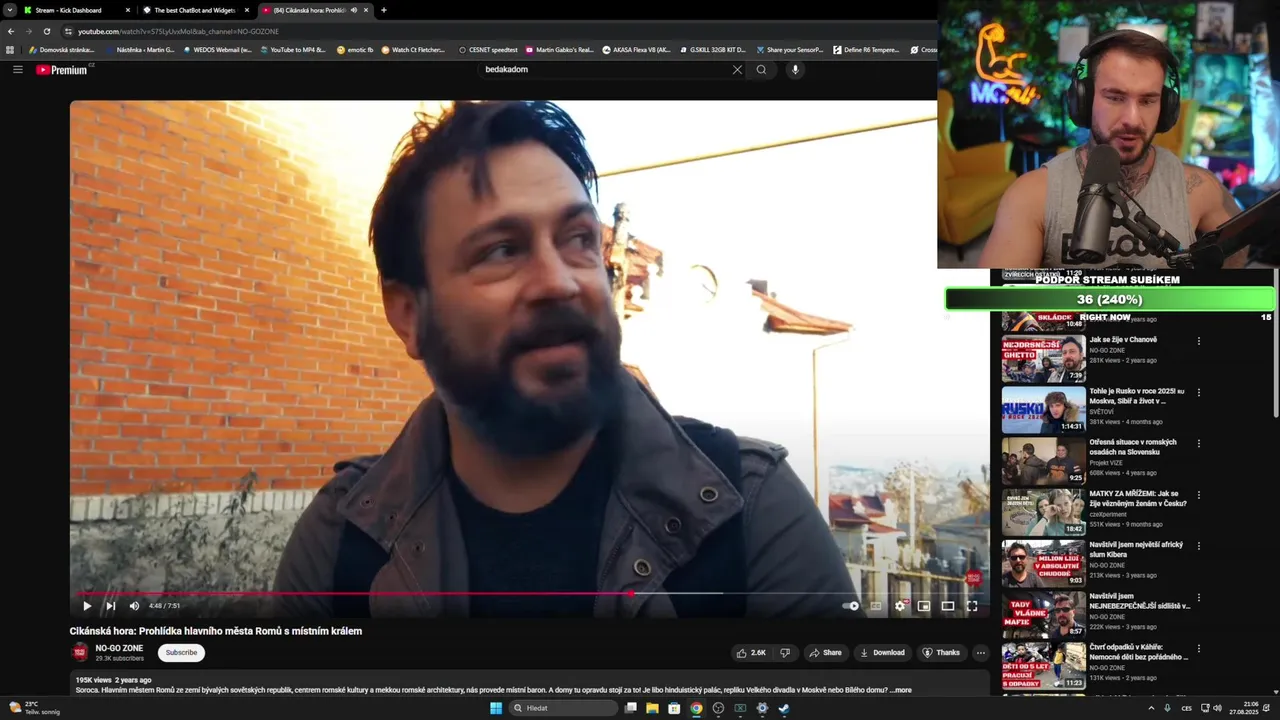
Task: Open NO-GO ZONE channel name link
Action: click(x=119, y=648)
